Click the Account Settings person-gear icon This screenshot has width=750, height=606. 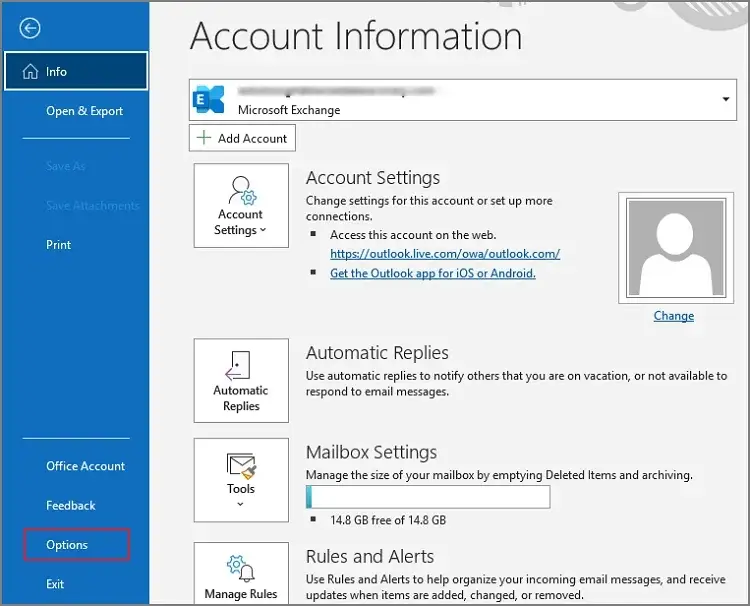click(241, 191)
